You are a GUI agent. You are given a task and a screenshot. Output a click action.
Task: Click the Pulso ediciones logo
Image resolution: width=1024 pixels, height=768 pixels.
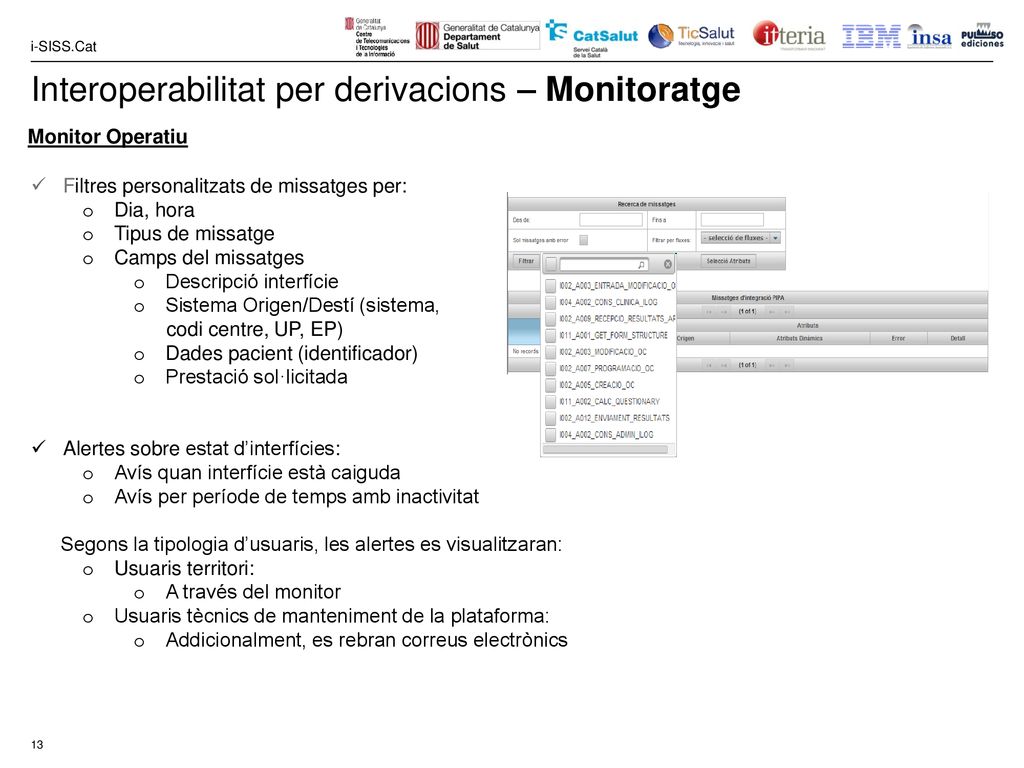(982, 36)
